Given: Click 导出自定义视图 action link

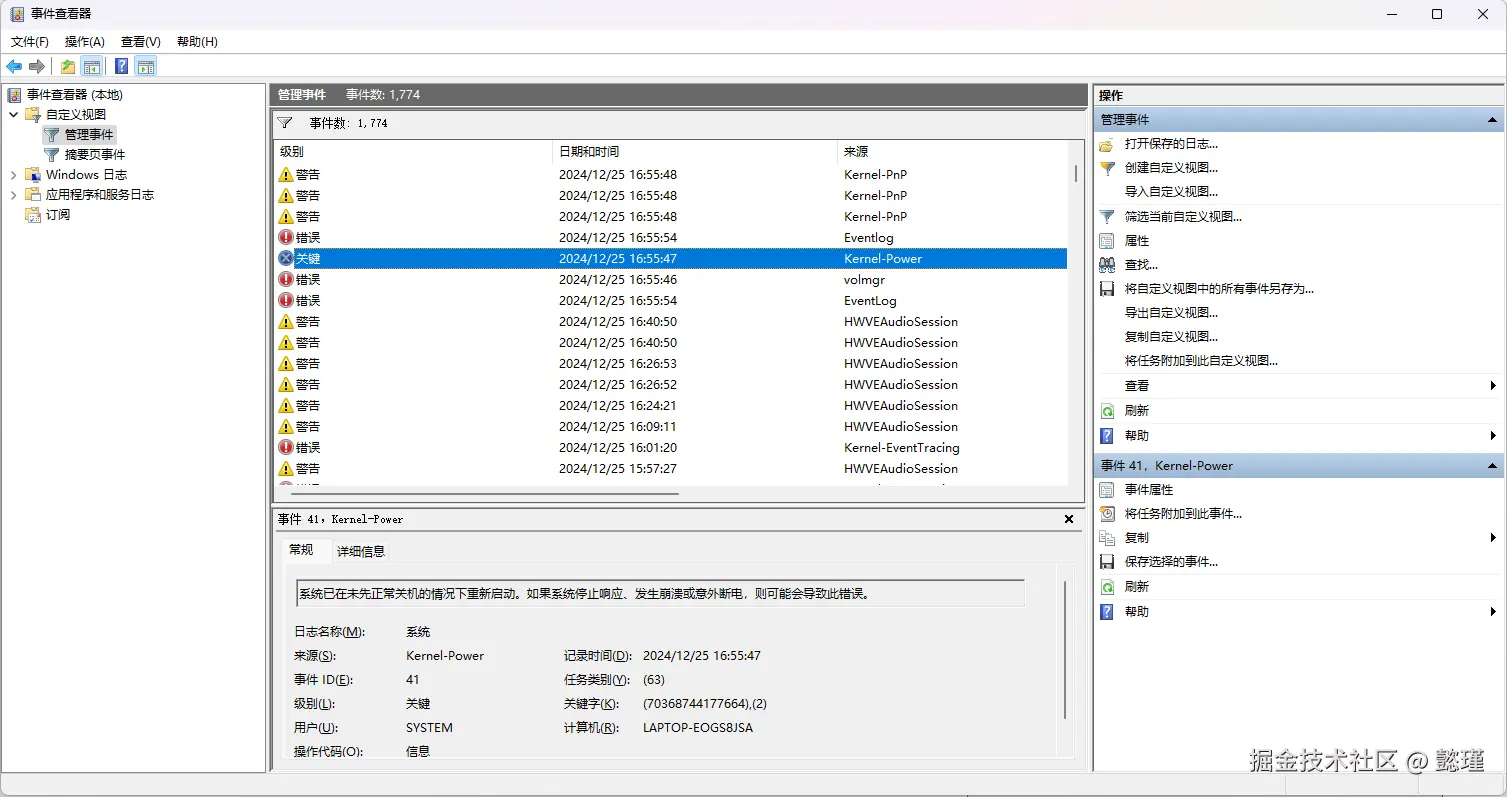Looking at the screenshot, I should [x=1171, y=313].
